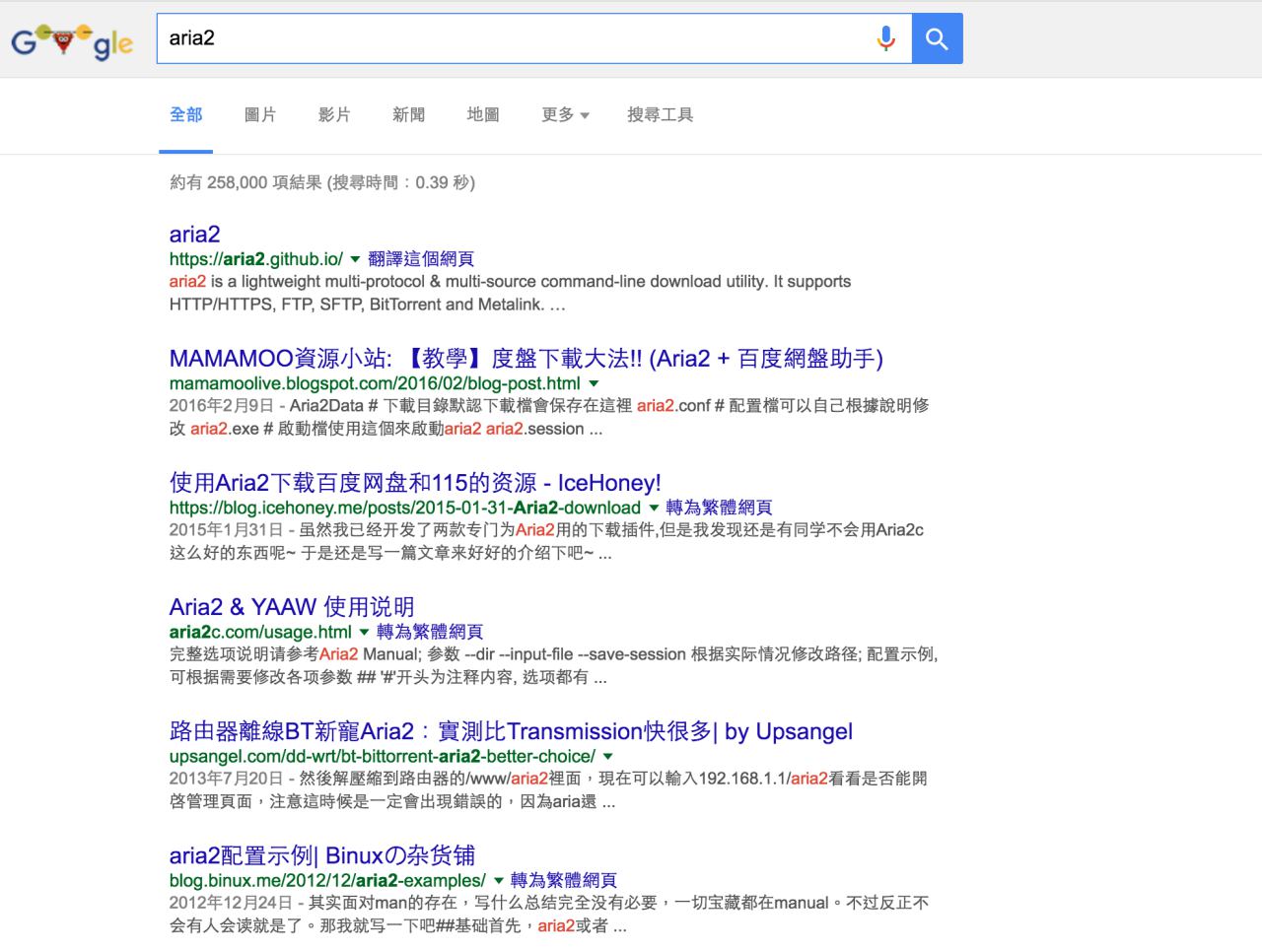Expand arrow beside mamamoolive.blogspot.com URL
Image resolution: width=1262 pixels, height=952 pixels.
click(594, 383)
